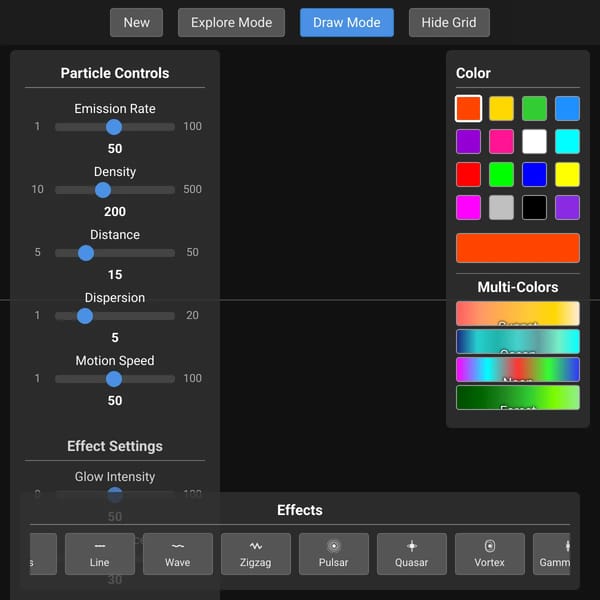Adjust the Distance slider
Image resolution: width=600 pixels, height=600 pixels.
(x=115, y=253)
